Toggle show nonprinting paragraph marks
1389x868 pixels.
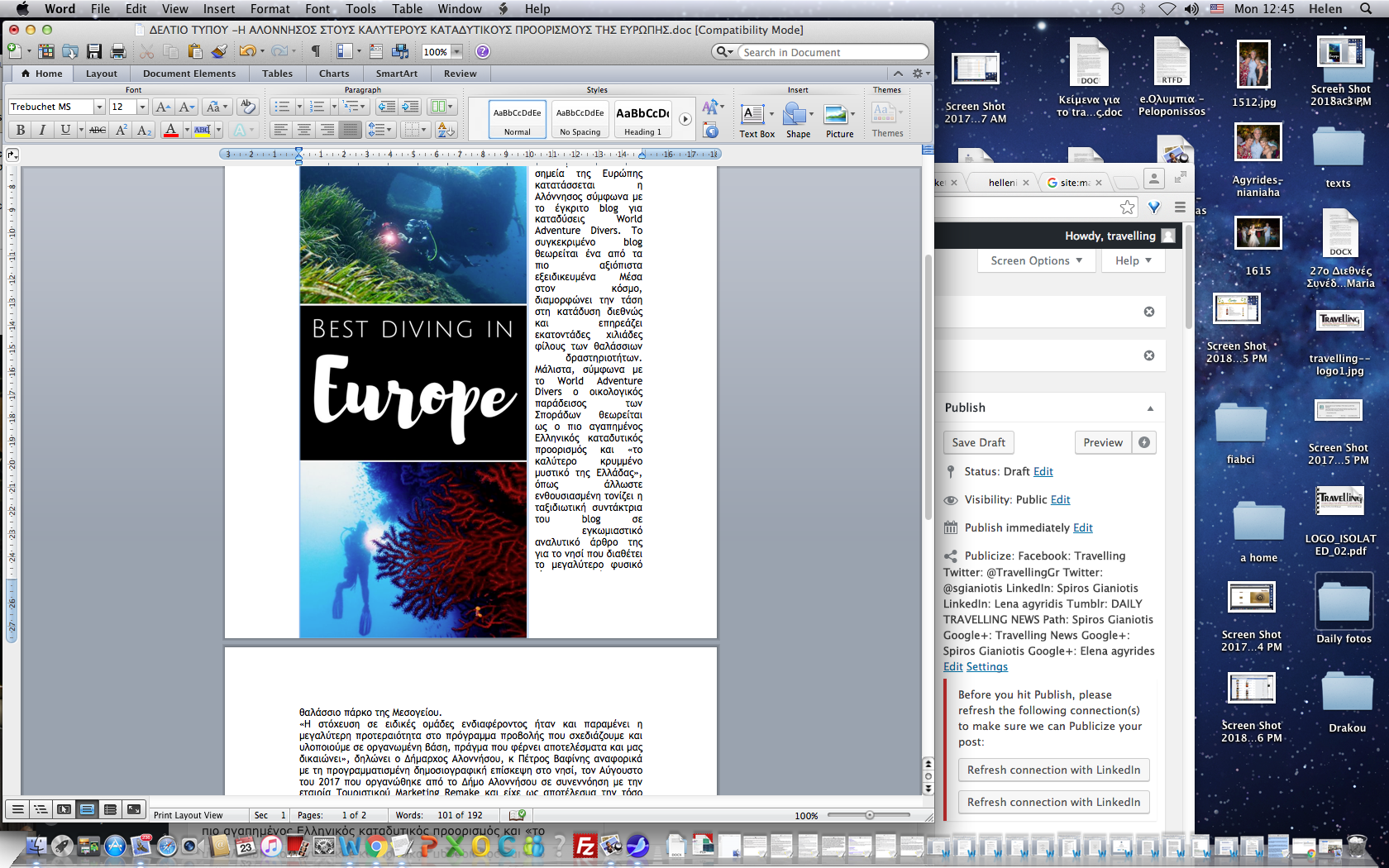click(x=316, y=51)
